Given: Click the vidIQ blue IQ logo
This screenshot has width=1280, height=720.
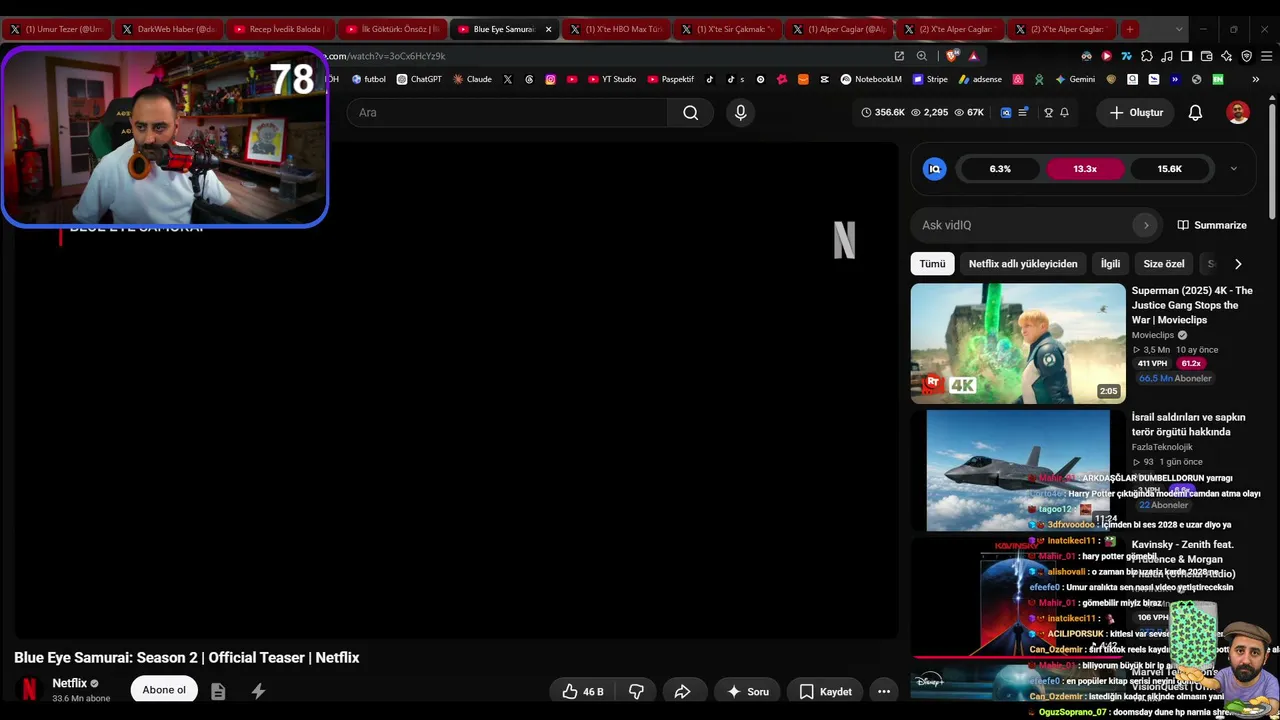Looking at the screenshot, I should pos(935,169).
